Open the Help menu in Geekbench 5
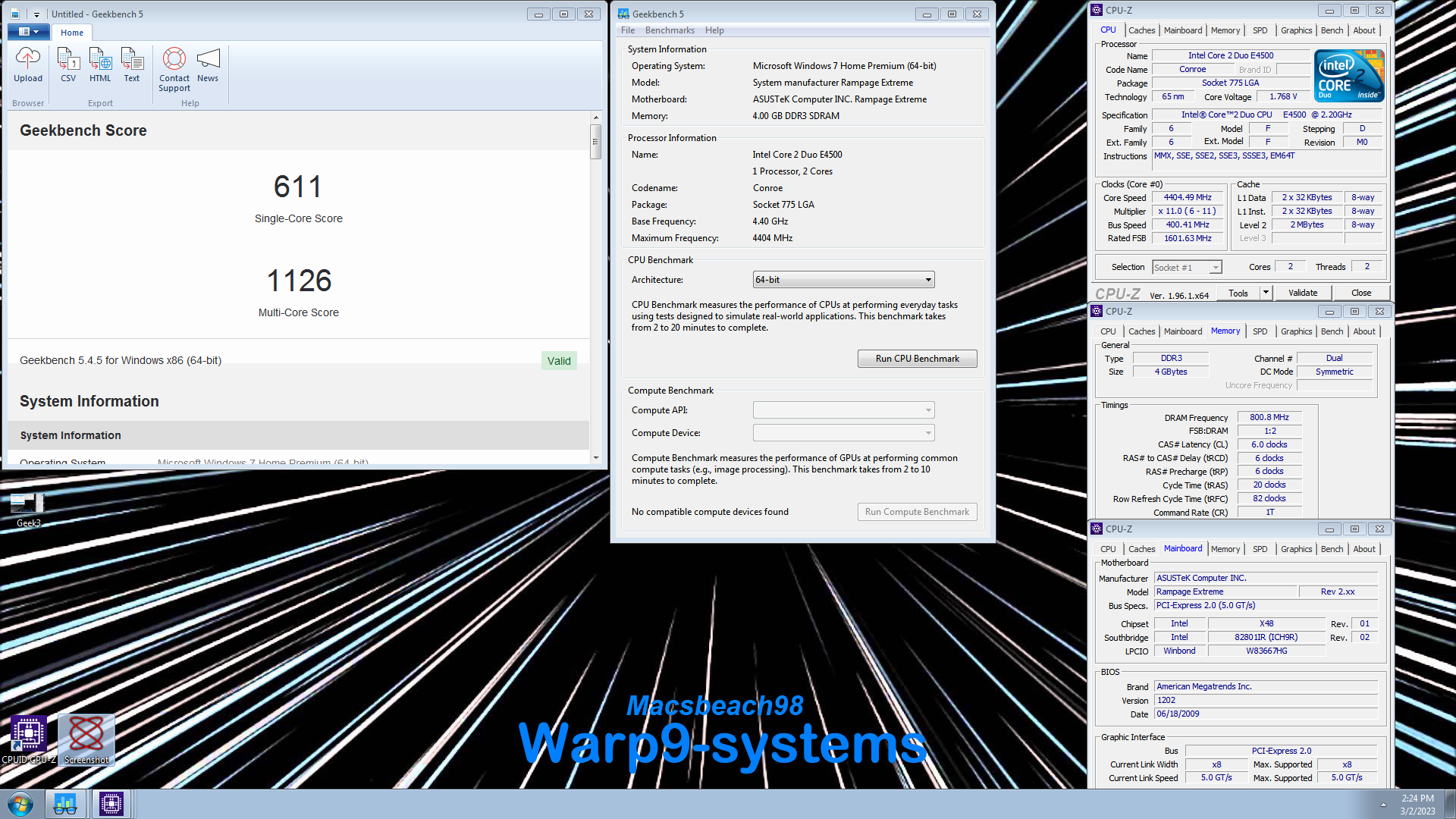 tap(714, 30)
